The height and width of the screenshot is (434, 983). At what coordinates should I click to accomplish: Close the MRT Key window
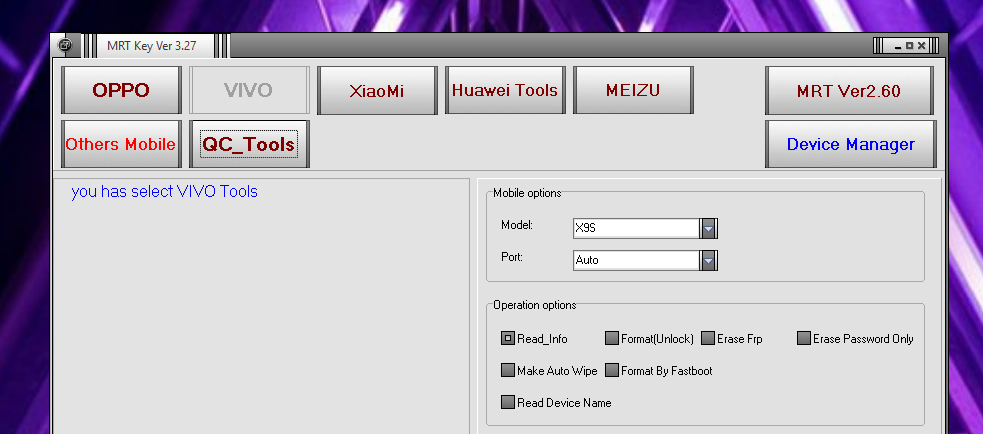click(921, 46)
